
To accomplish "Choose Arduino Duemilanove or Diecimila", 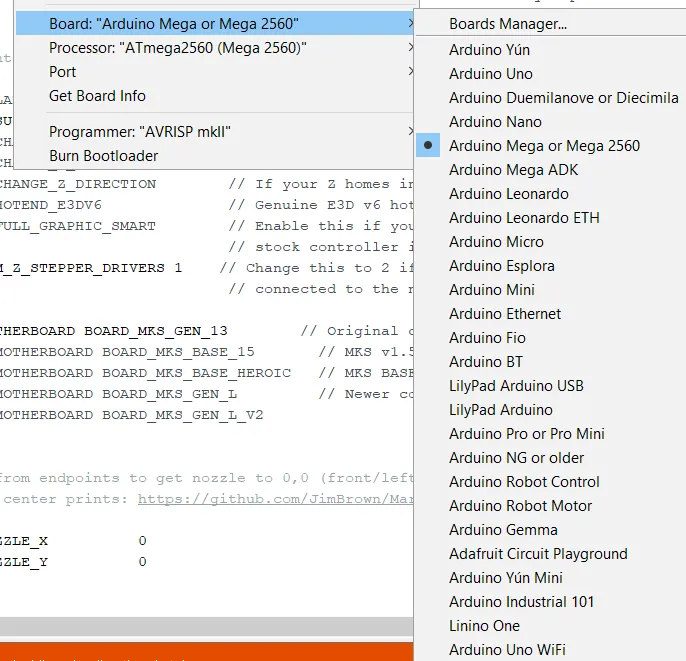I will click(x=563, y=98).
